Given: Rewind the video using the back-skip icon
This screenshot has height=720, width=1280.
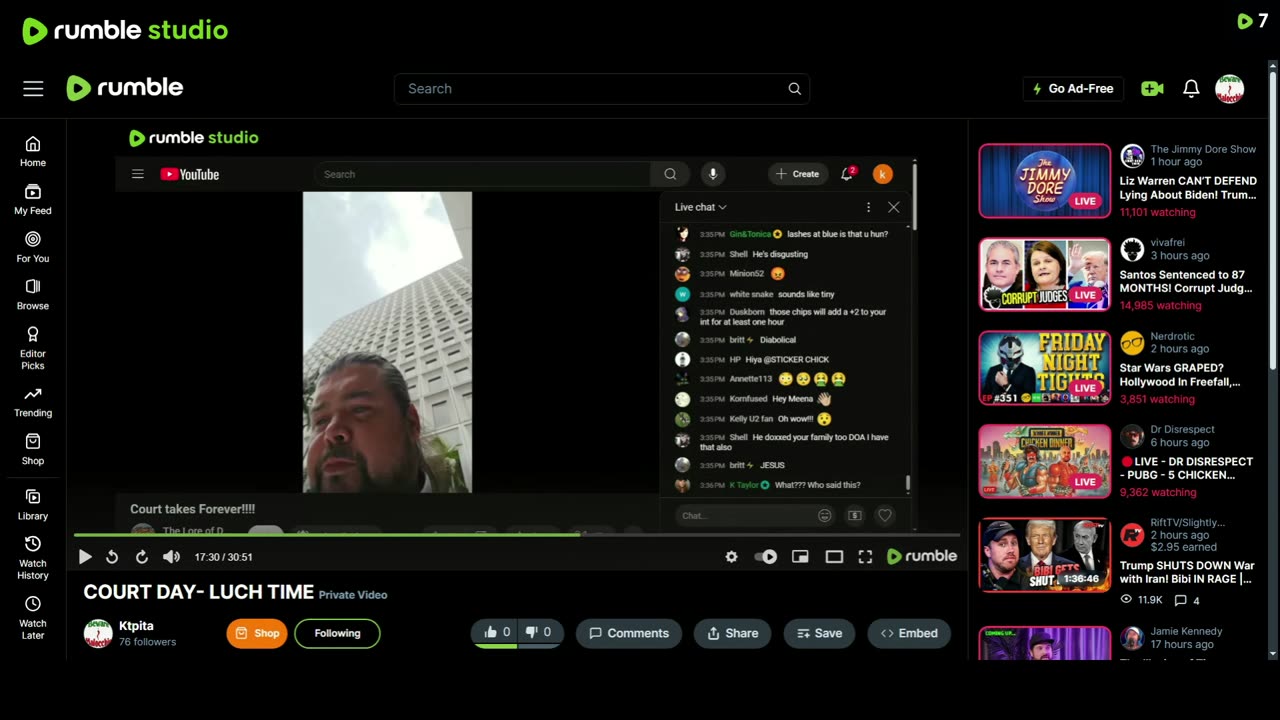Looking at the screenshot, I should 112,557.
